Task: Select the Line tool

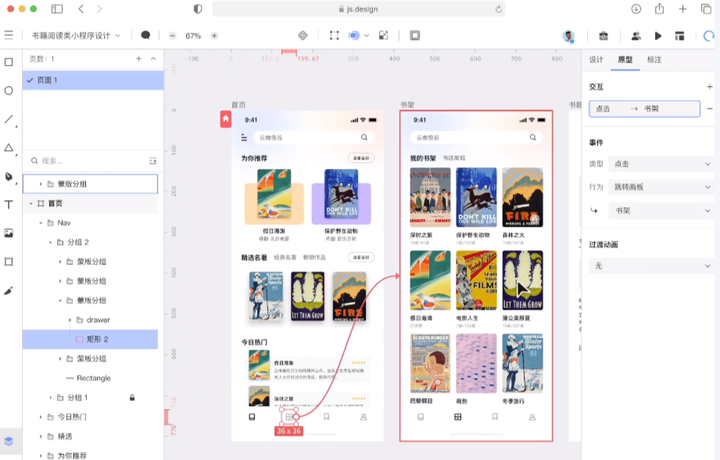Action: click(9, 119)
